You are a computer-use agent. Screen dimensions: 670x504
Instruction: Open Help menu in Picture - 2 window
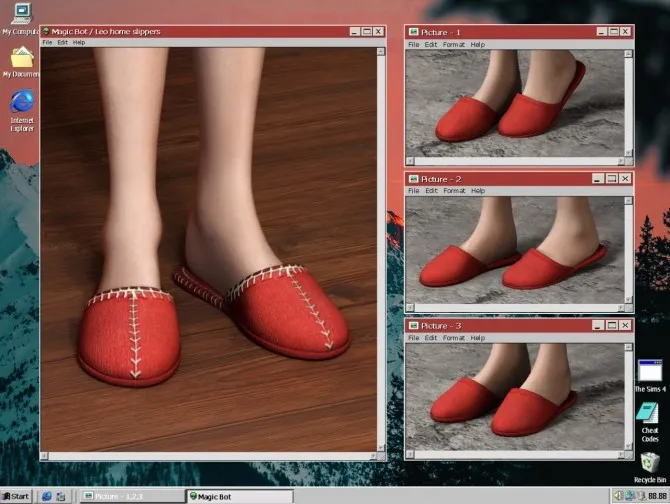(478, 190)
